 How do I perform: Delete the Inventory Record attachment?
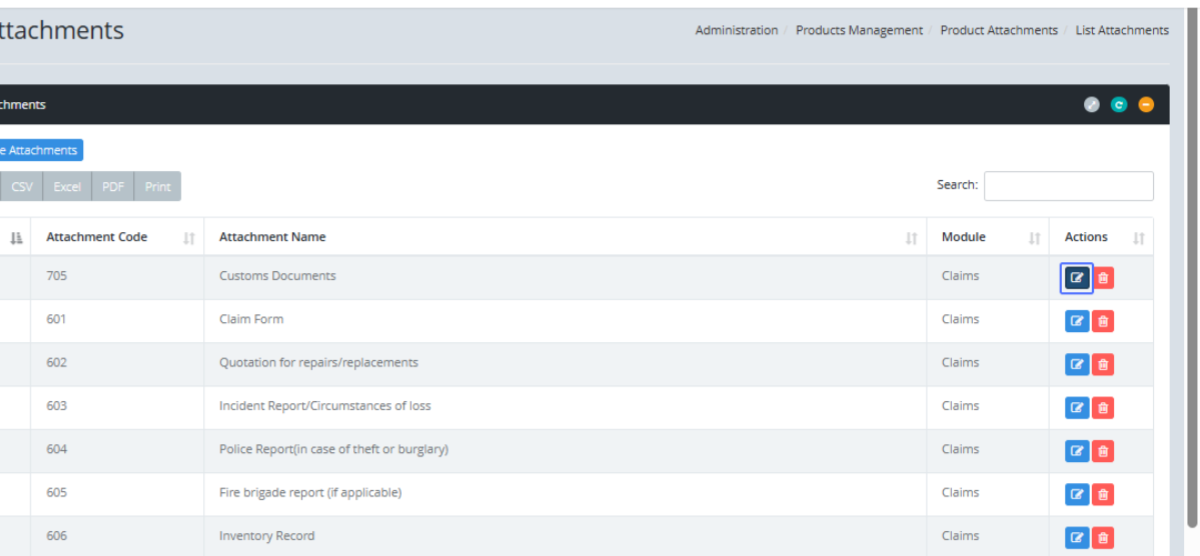click(1103, 537)
